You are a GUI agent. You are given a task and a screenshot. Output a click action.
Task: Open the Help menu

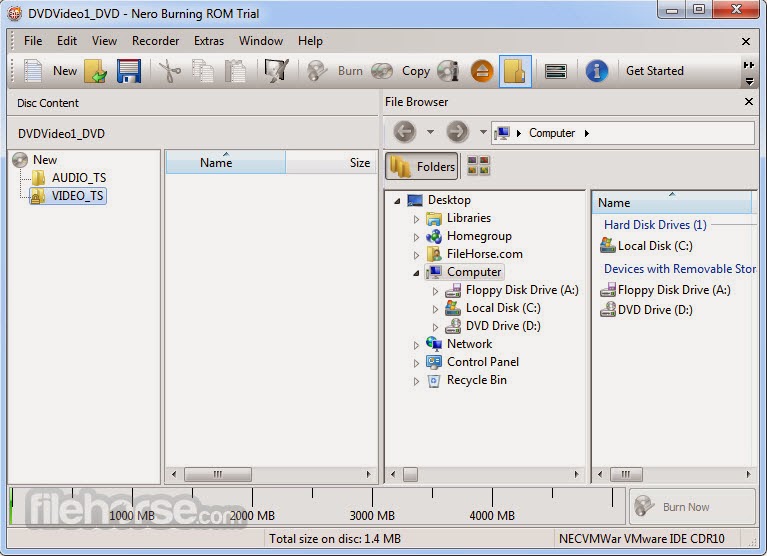coord(310,41)
